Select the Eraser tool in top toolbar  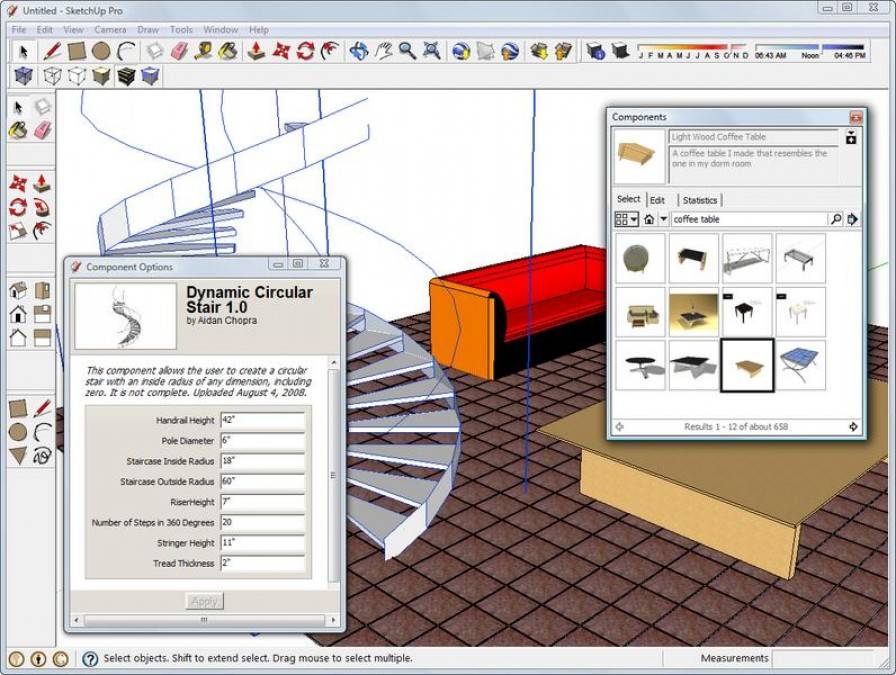click(x=179, y=50)
